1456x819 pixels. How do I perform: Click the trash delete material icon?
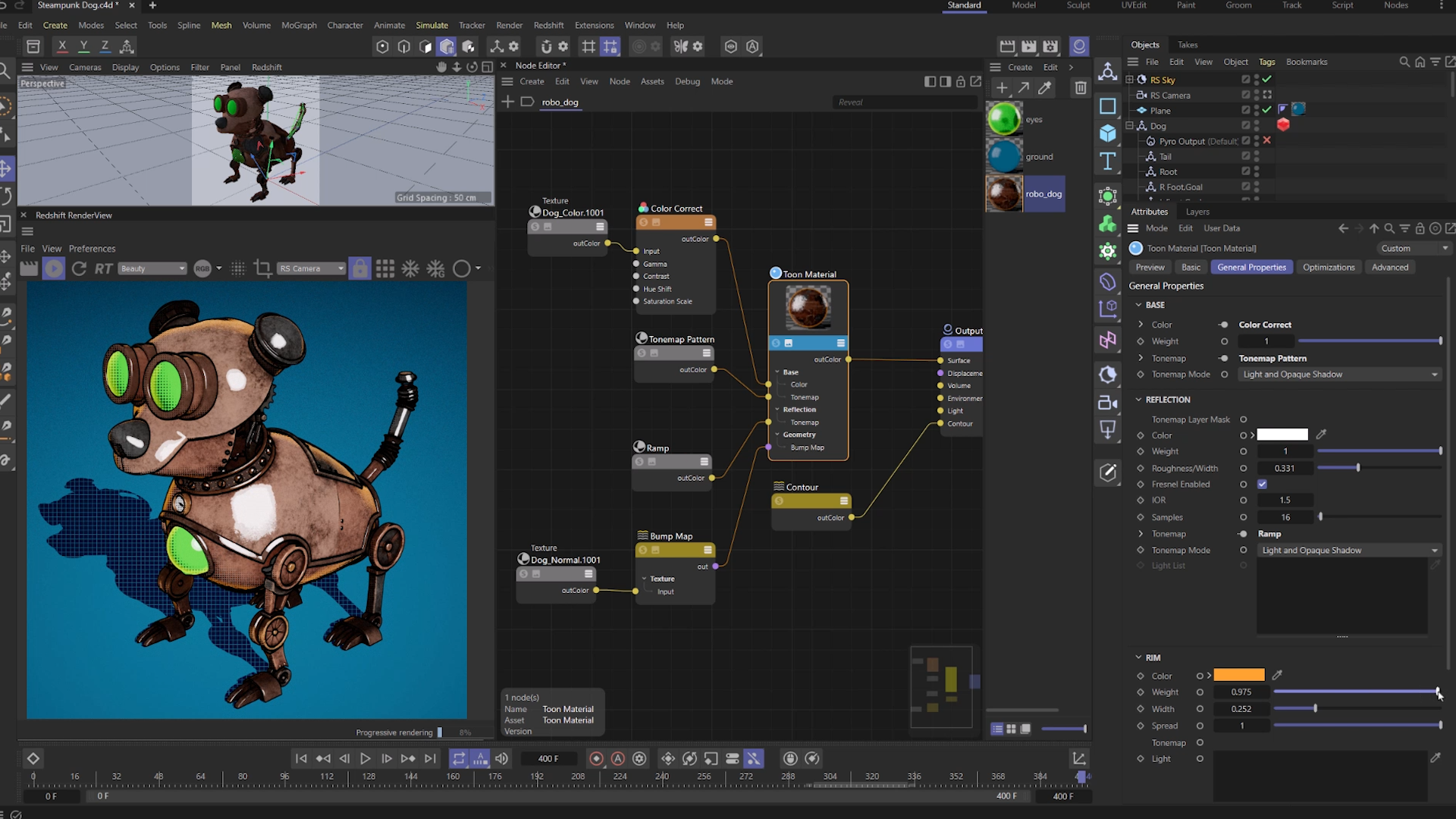pos(1081,88)
